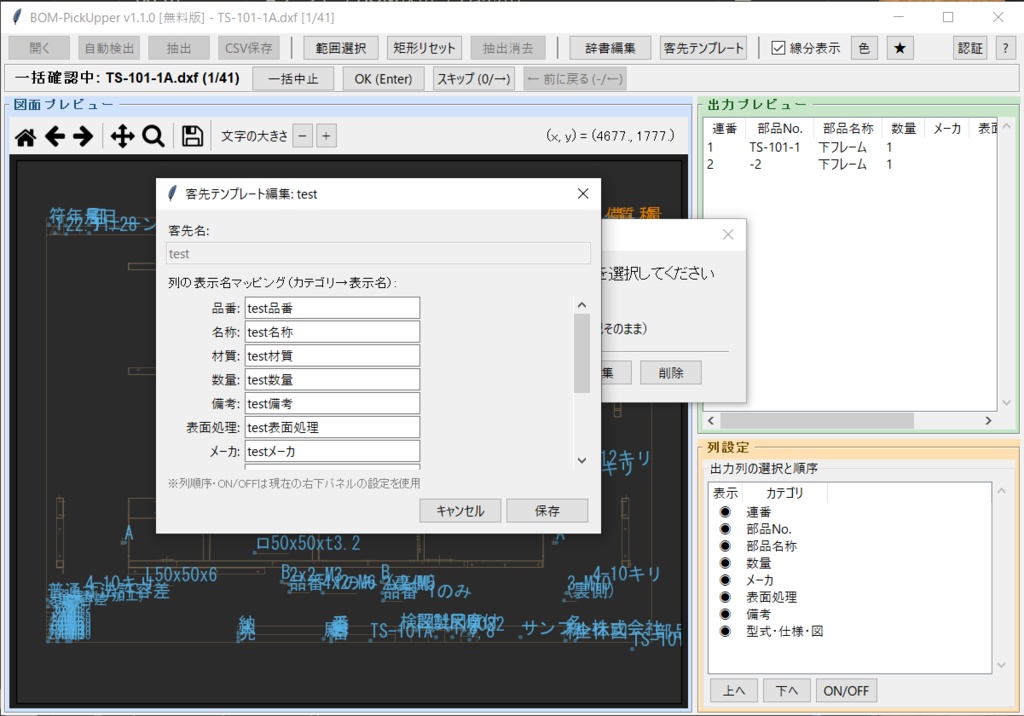
Task: Click the 矩形リセット button
Action: click(x=424, y=48)
